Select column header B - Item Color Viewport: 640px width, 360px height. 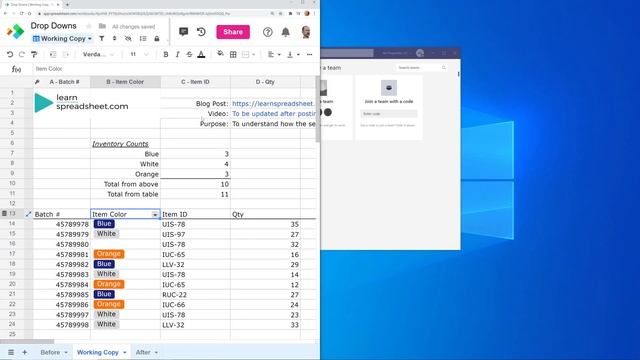point(125,82)
